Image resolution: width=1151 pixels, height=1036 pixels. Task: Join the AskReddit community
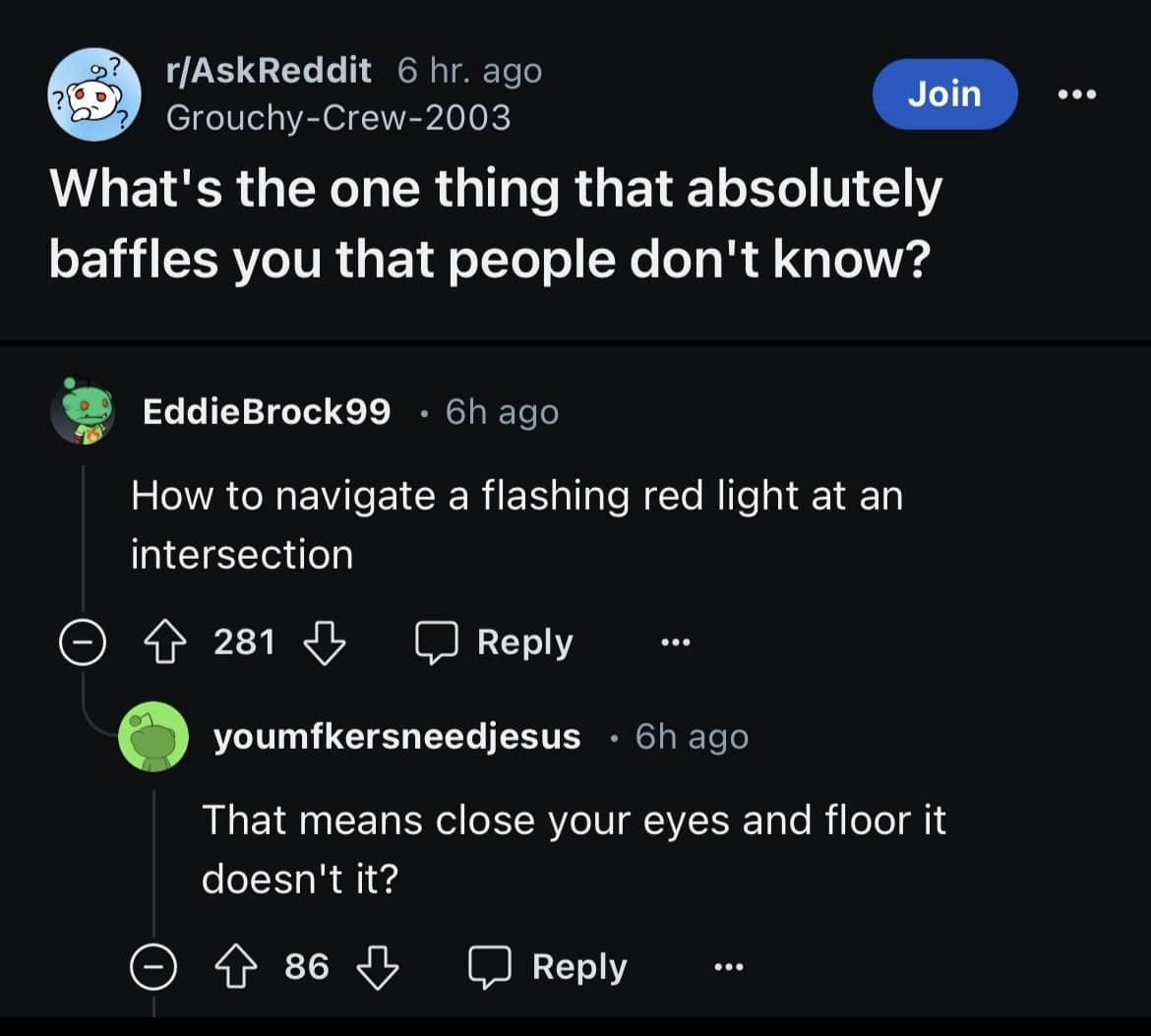coord(944,94)
